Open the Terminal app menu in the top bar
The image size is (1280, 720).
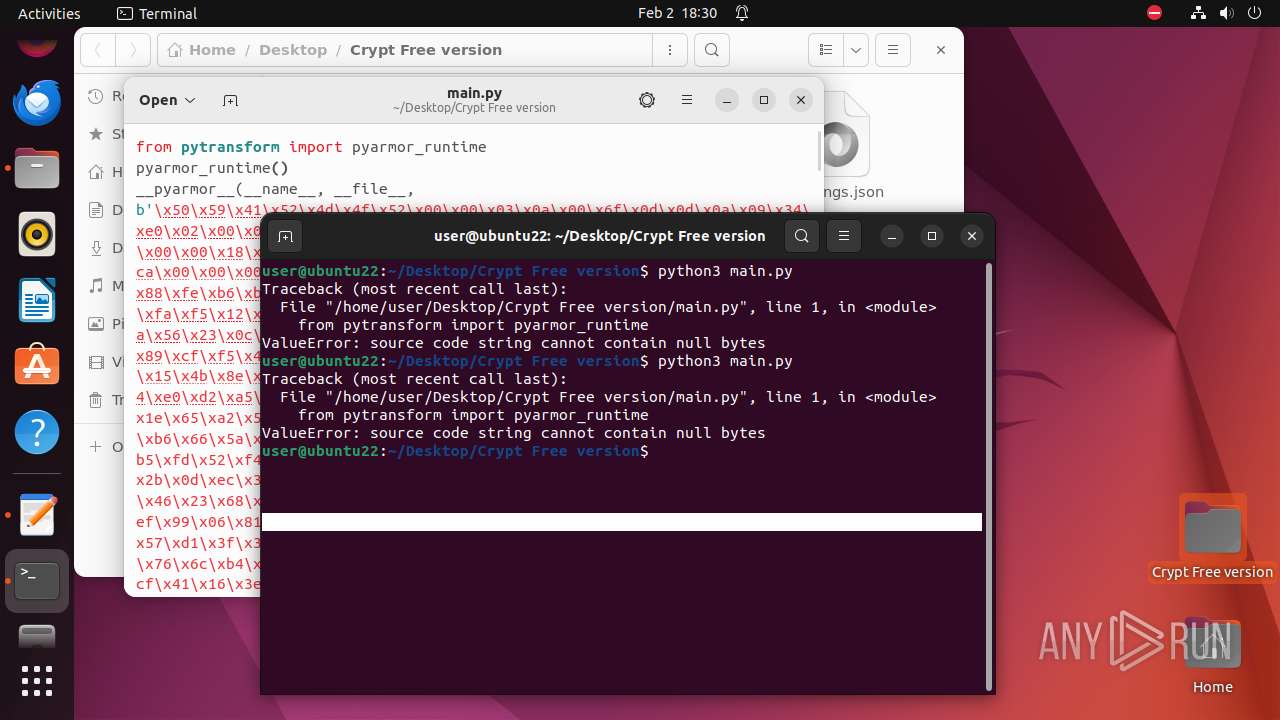pyautogui.click(x=157, y=13)
